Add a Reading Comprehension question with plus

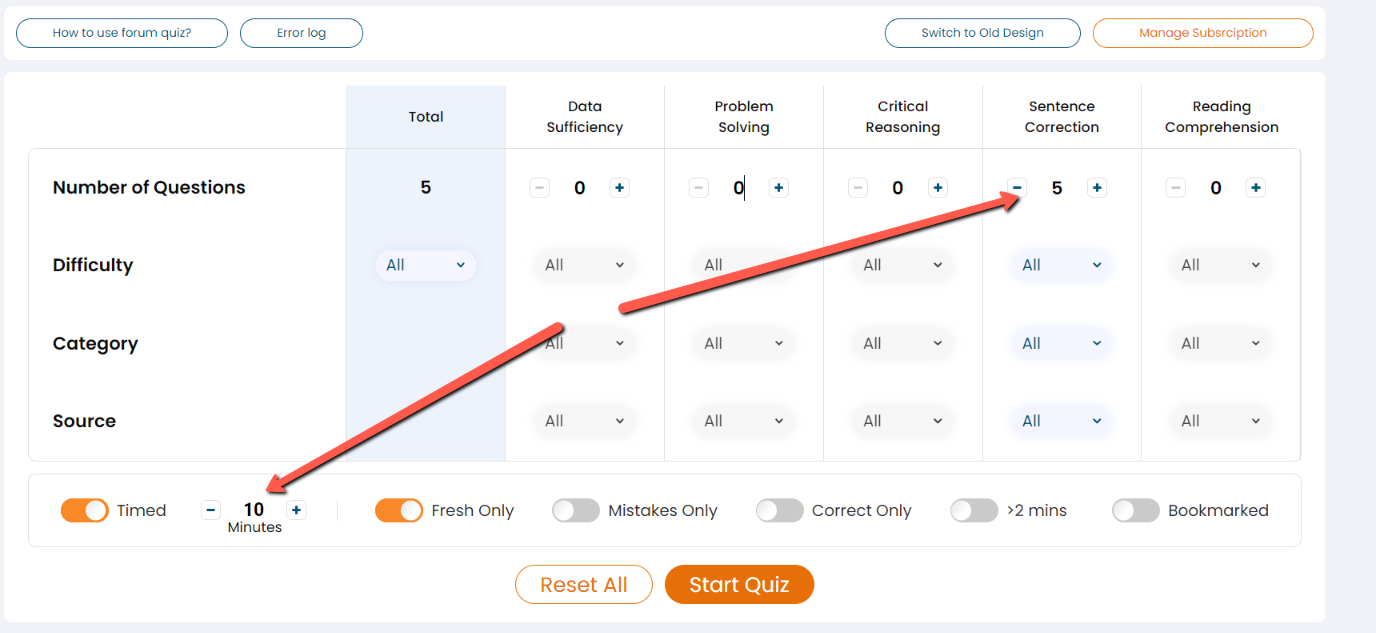(x=1256, y=188)
